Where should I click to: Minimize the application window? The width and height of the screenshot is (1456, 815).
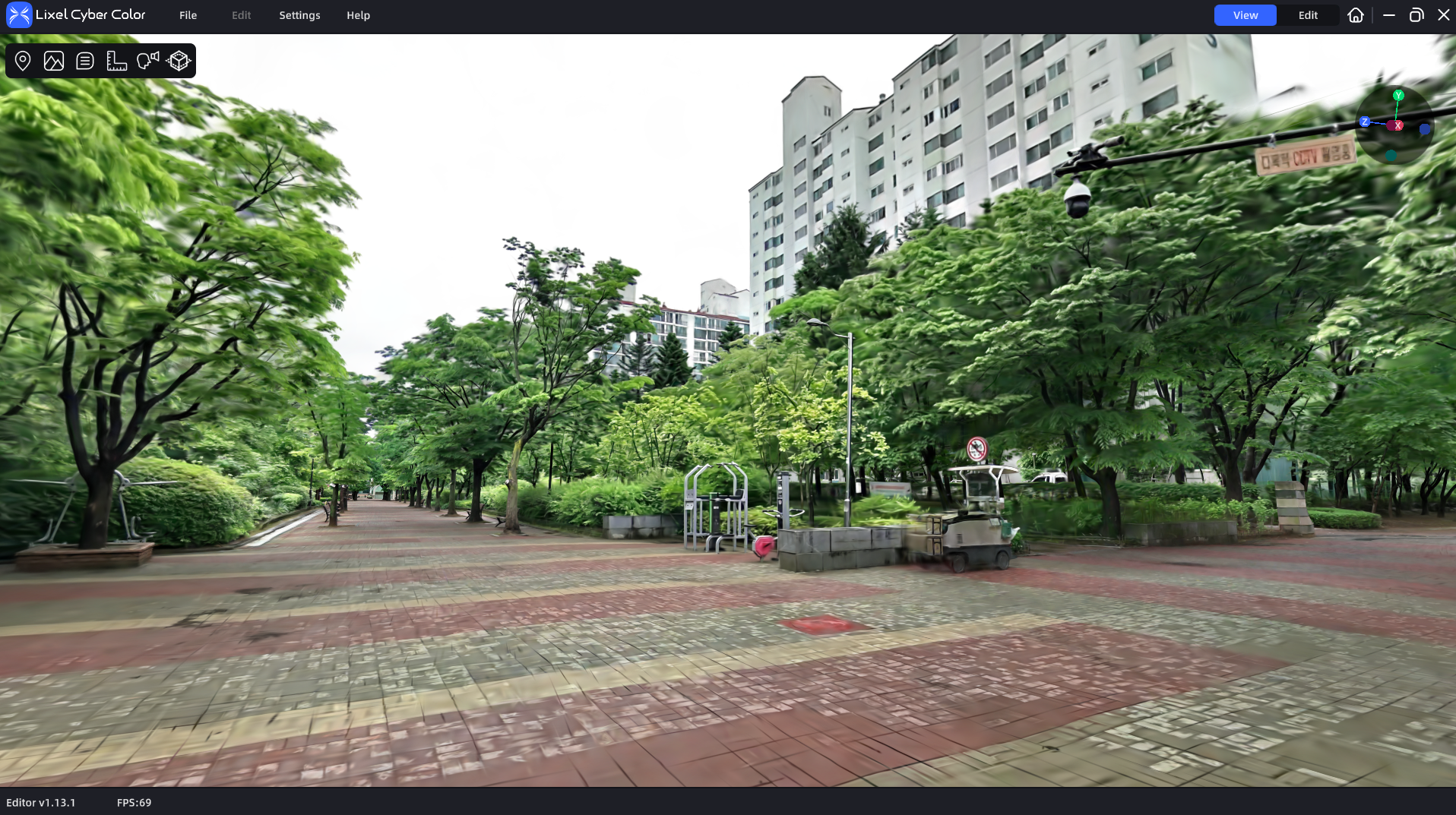pyautogui.click(x=1388, y=15)
